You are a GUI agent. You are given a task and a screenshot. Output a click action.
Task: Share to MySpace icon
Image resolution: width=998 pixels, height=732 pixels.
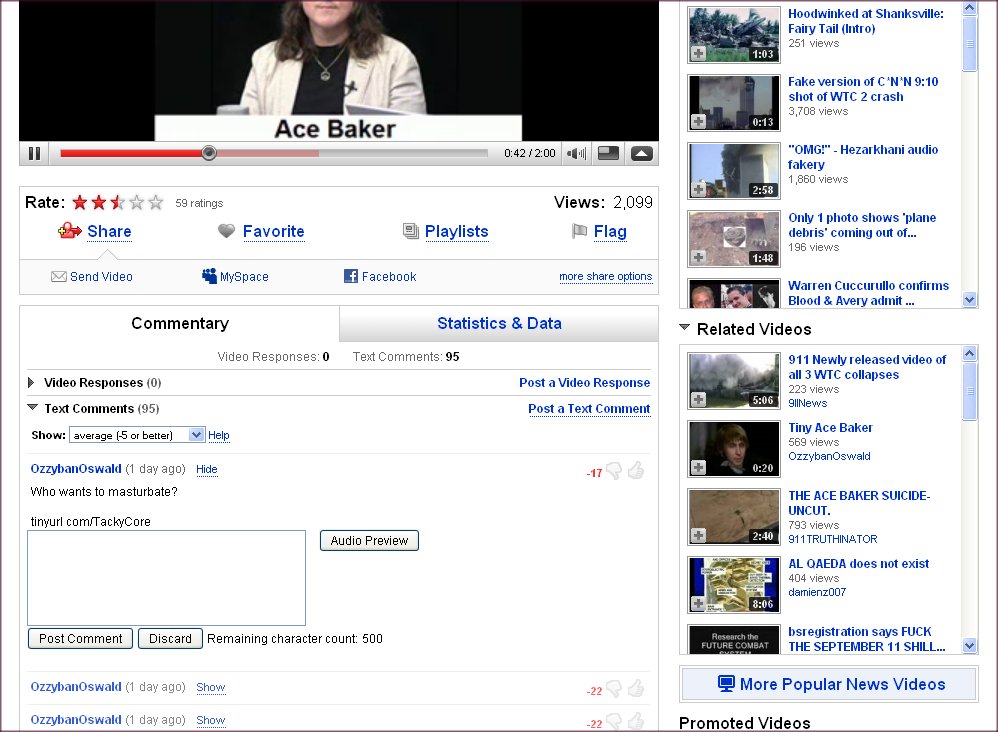coord(209,276)
